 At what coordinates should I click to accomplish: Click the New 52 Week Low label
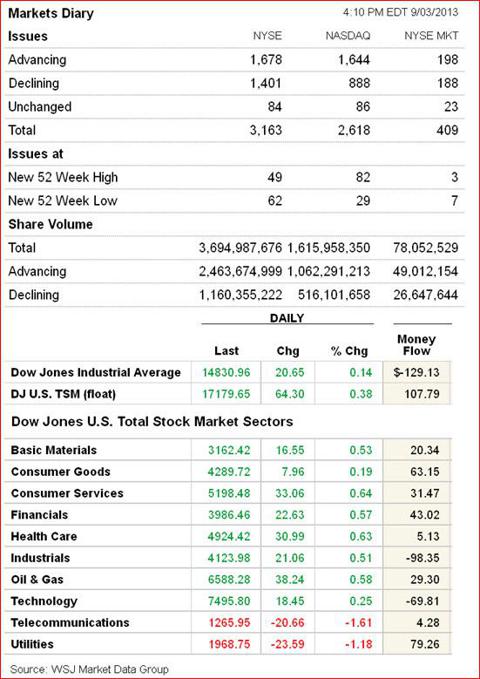(x=63, y=200)
